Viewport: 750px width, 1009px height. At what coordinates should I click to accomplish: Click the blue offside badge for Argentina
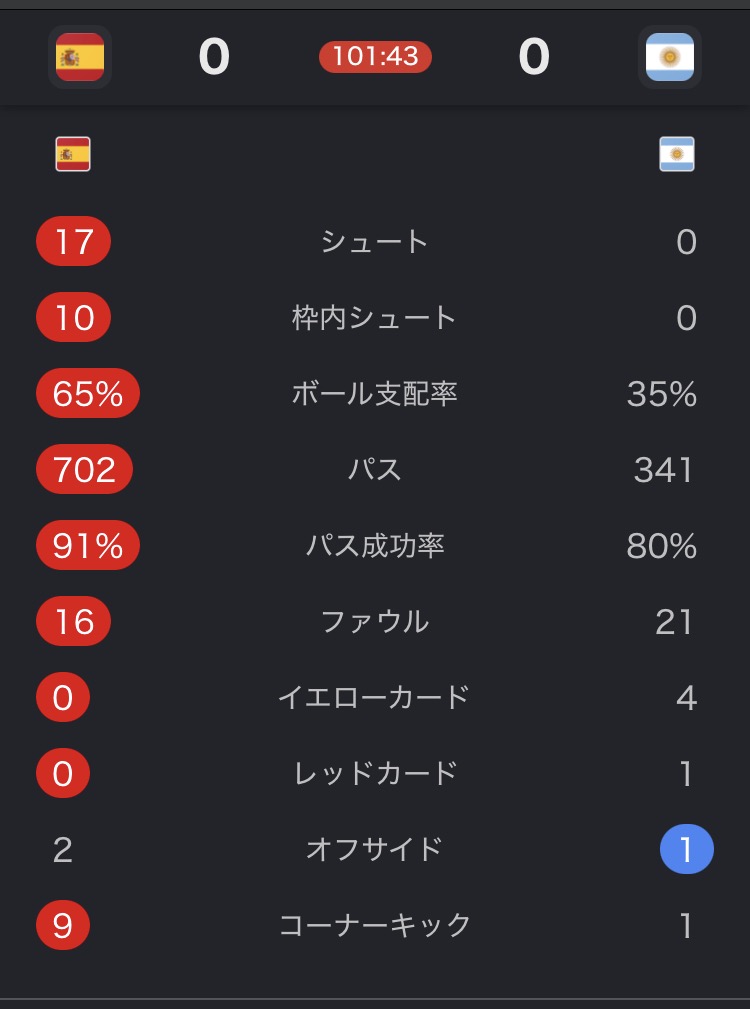point(686,849)
